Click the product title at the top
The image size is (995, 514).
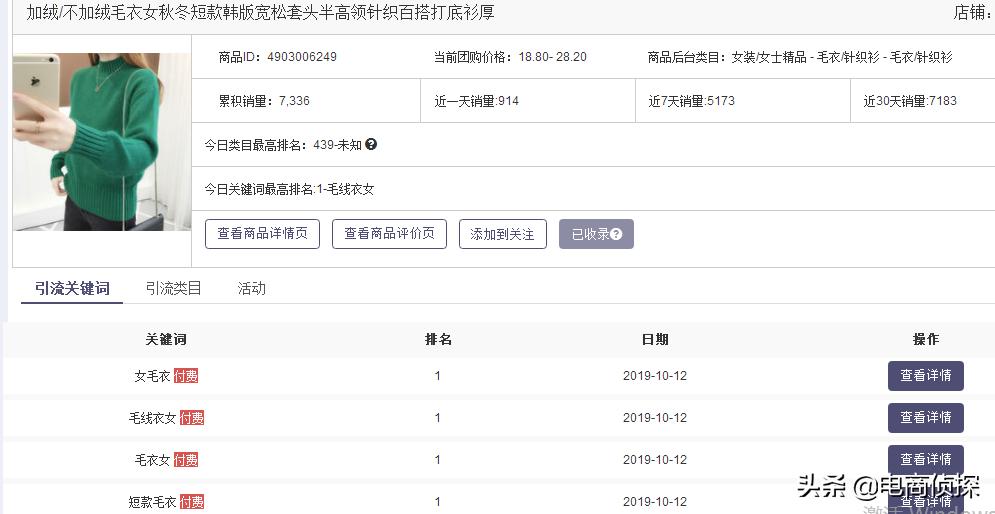tap(260, 13)
